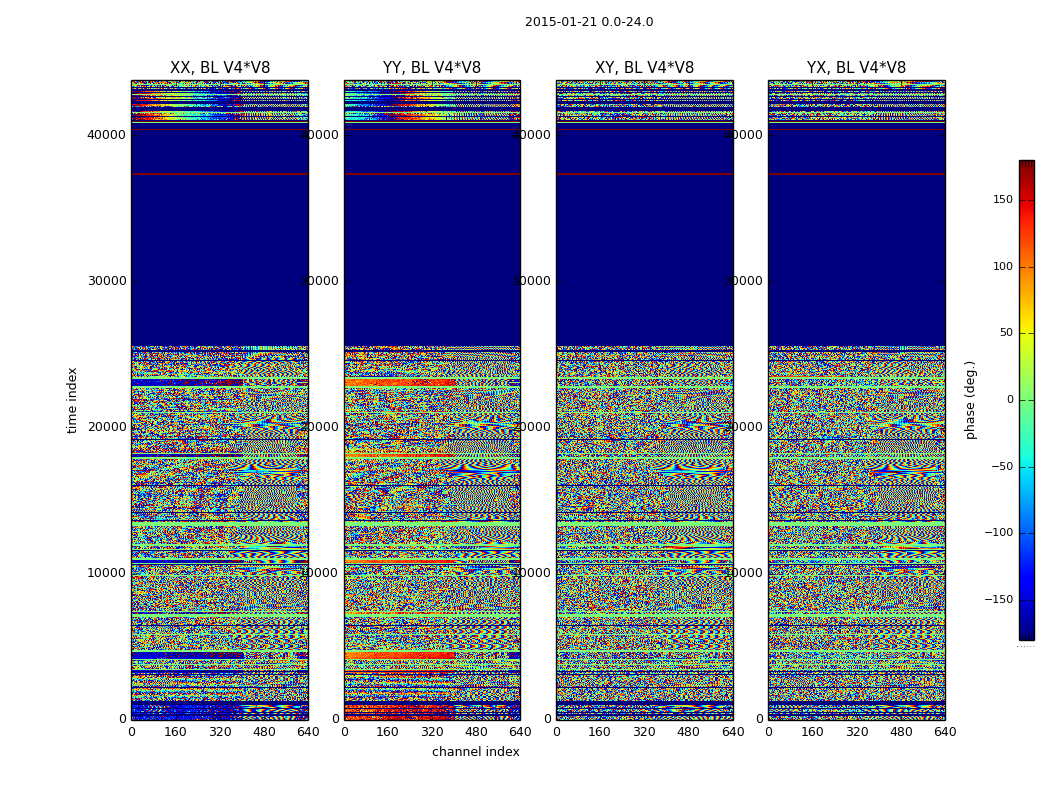This screenshot has height=800, width=1050.
Task: Click the 'channel index' x-axis label
Action: point(475,752)
